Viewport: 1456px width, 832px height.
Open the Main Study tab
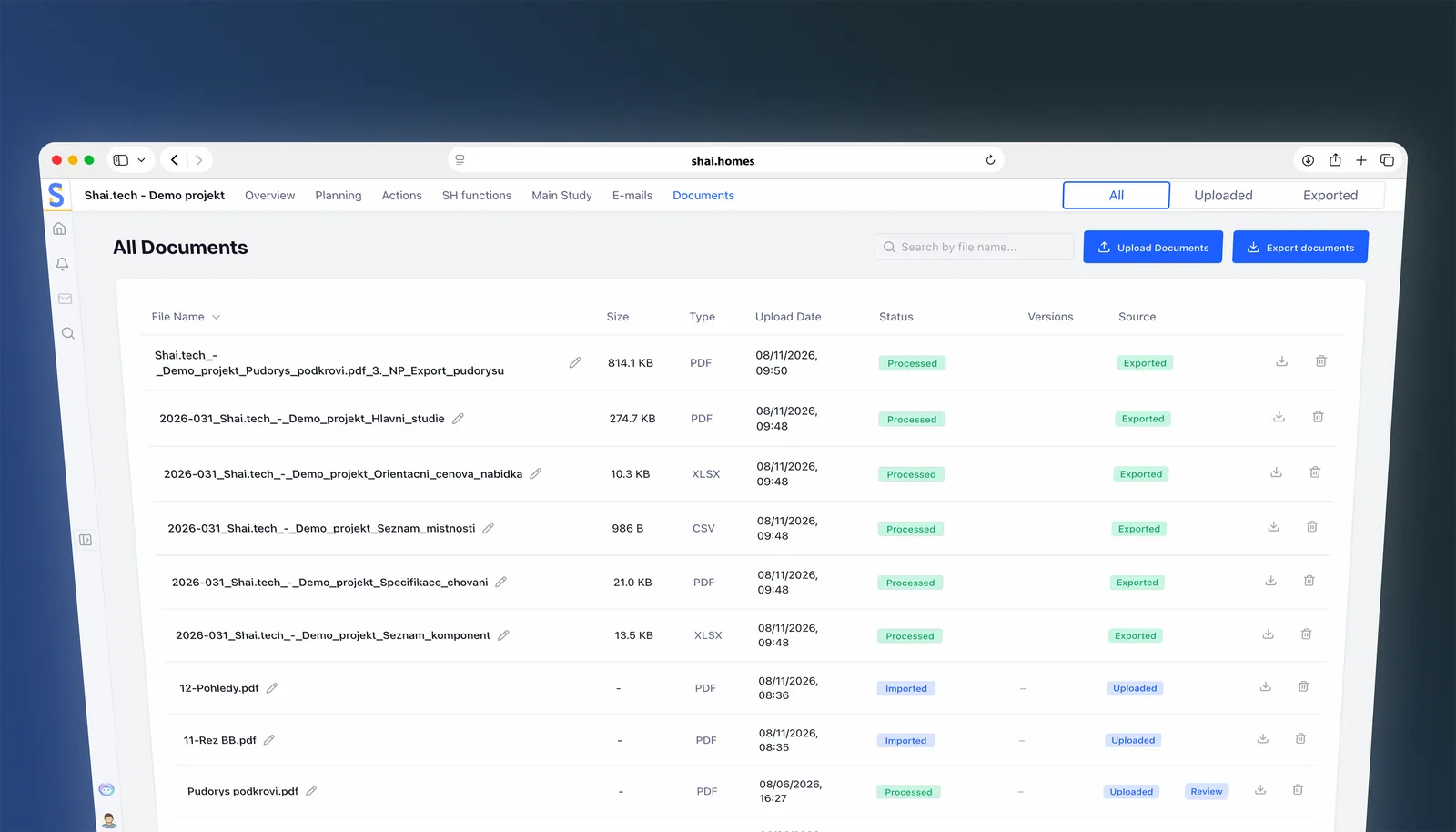(x=561, y=195)
